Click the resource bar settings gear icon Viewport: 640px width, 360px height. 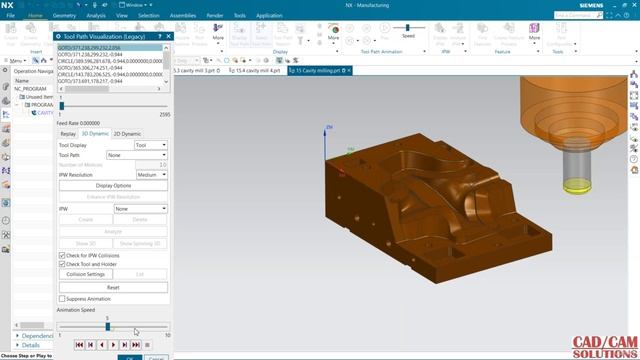pos(5,70)
